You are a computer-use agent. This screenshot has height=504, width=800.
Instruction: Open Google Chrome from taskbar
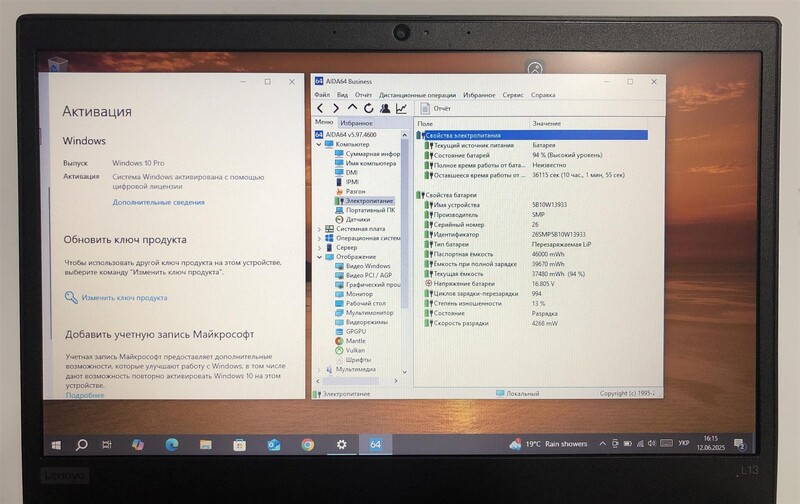click(x=308, y=445)
